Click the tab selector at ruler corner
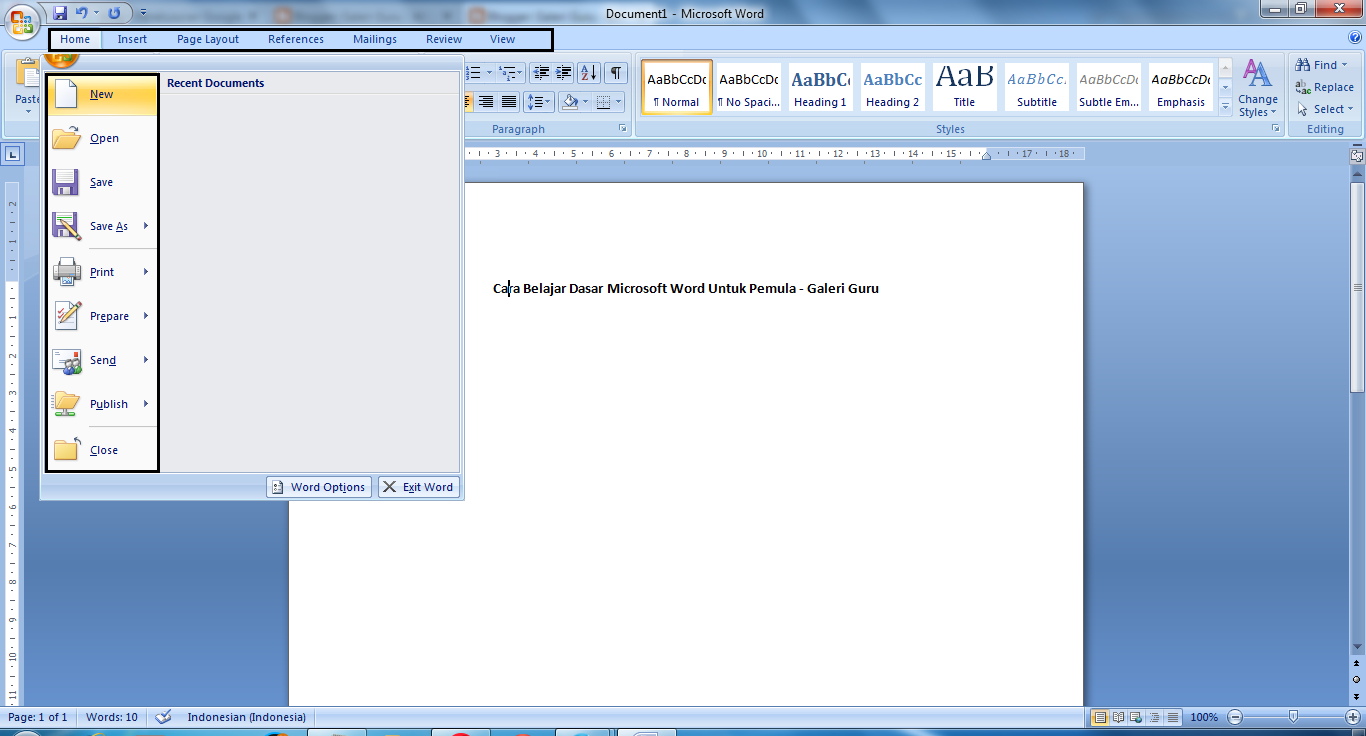 (13, 154)
